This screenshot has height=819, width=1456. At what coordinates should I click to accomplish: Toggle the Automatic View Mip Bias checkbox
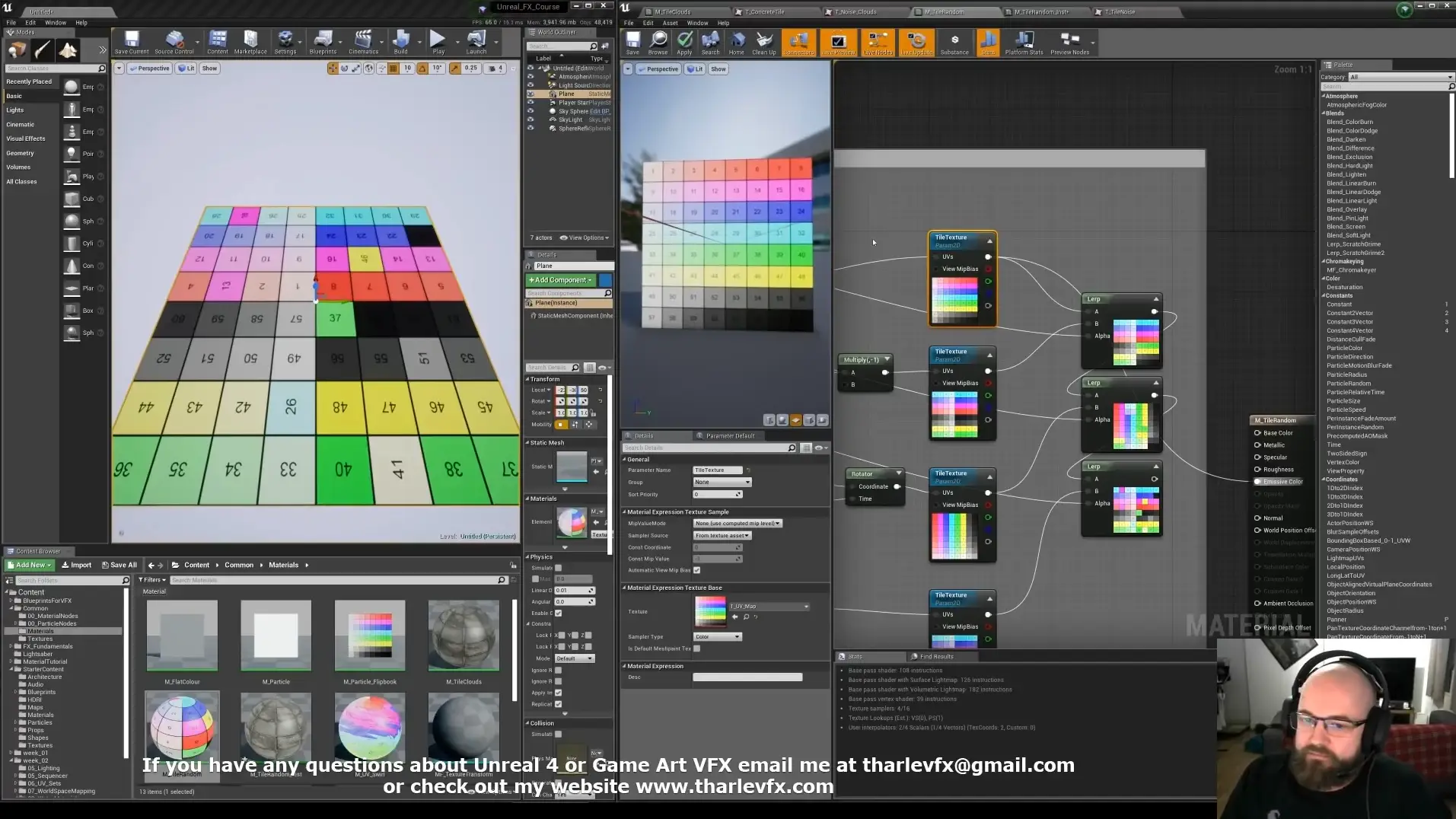tap(696, 570)
